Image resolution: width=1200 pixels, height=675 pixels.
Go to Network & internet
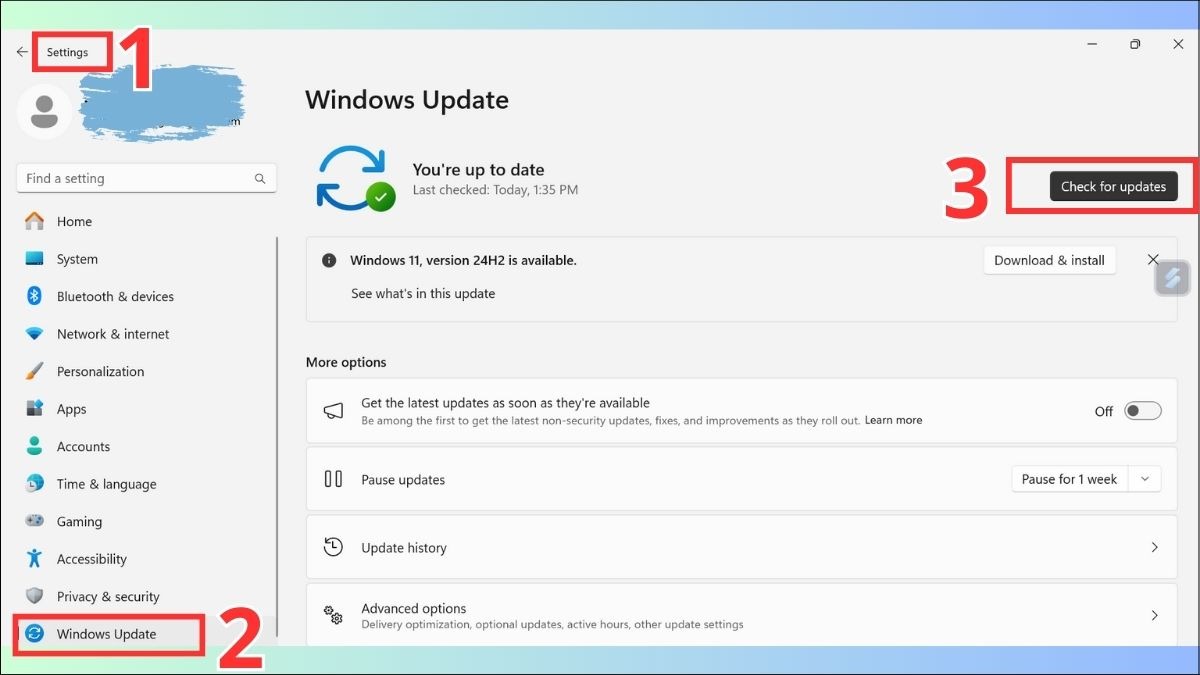pos(146,334)
